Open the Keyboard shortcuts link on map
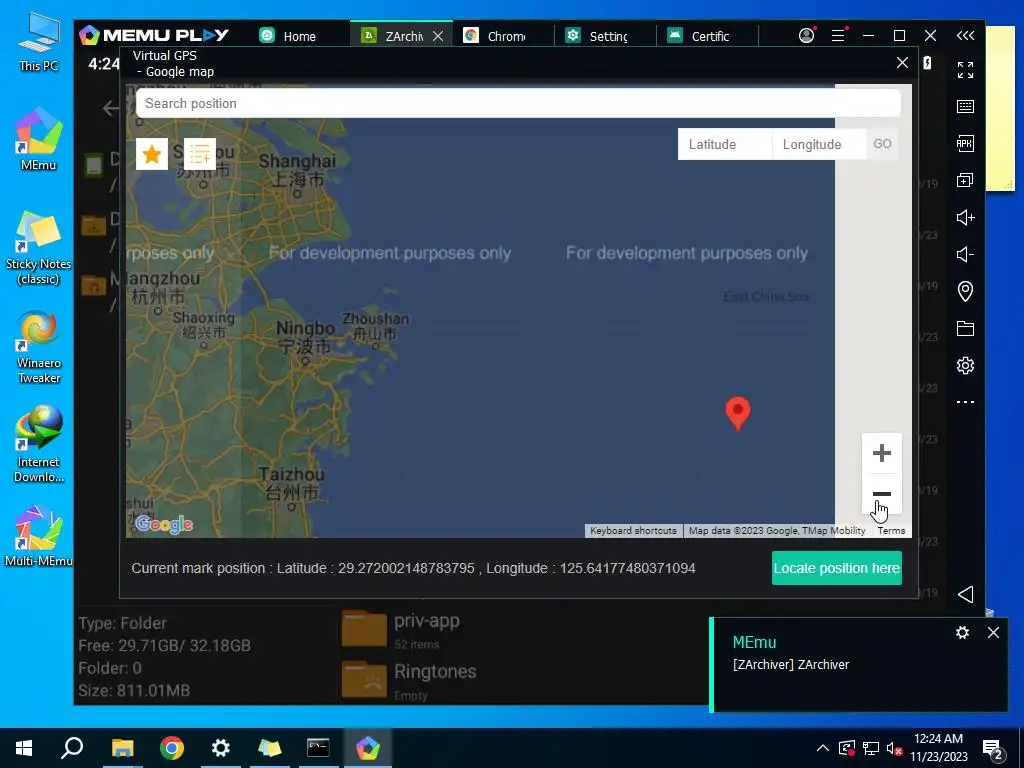Image resolution: width=1024 pixels, height=768 pixels. (x=633, y=531)
